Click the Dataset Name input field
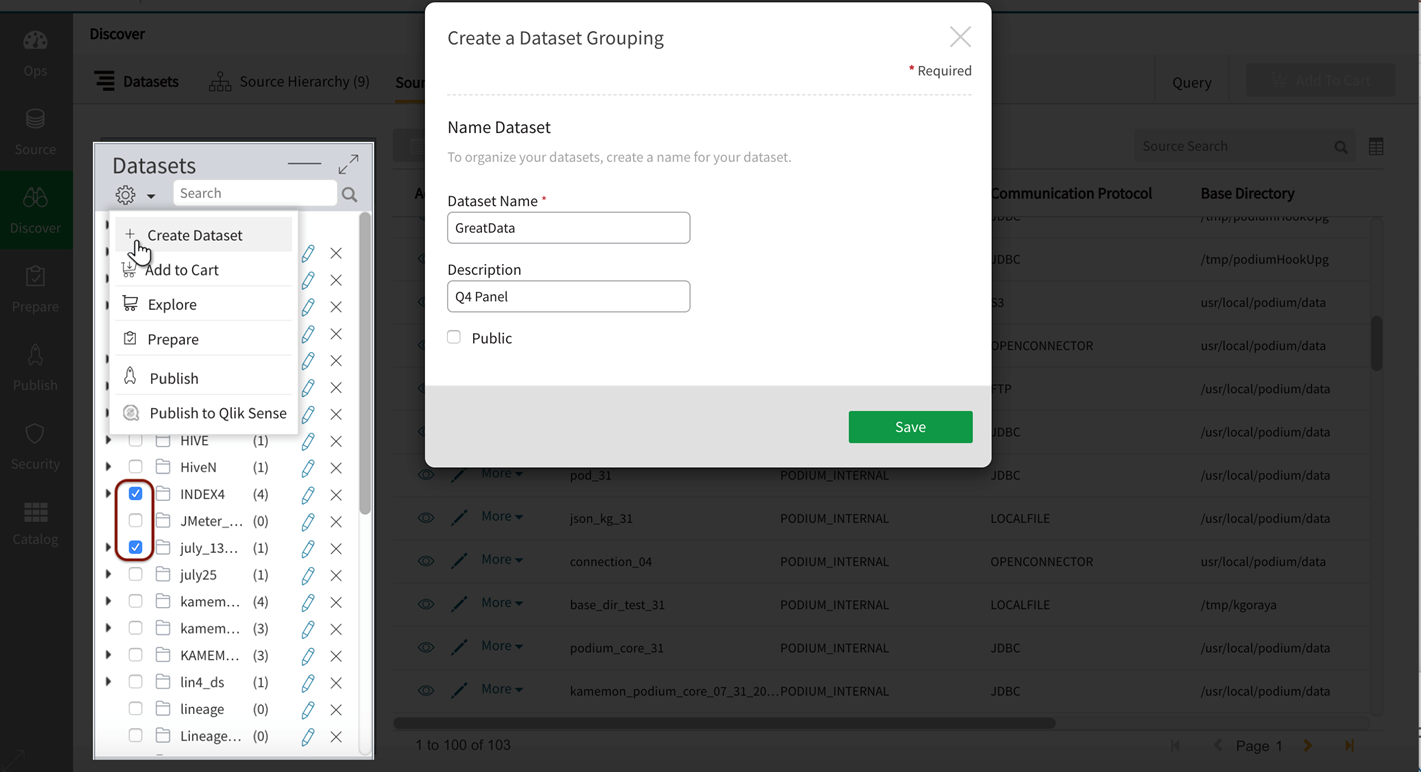This screenshot has width=1421, height=772. coord(568,228)
